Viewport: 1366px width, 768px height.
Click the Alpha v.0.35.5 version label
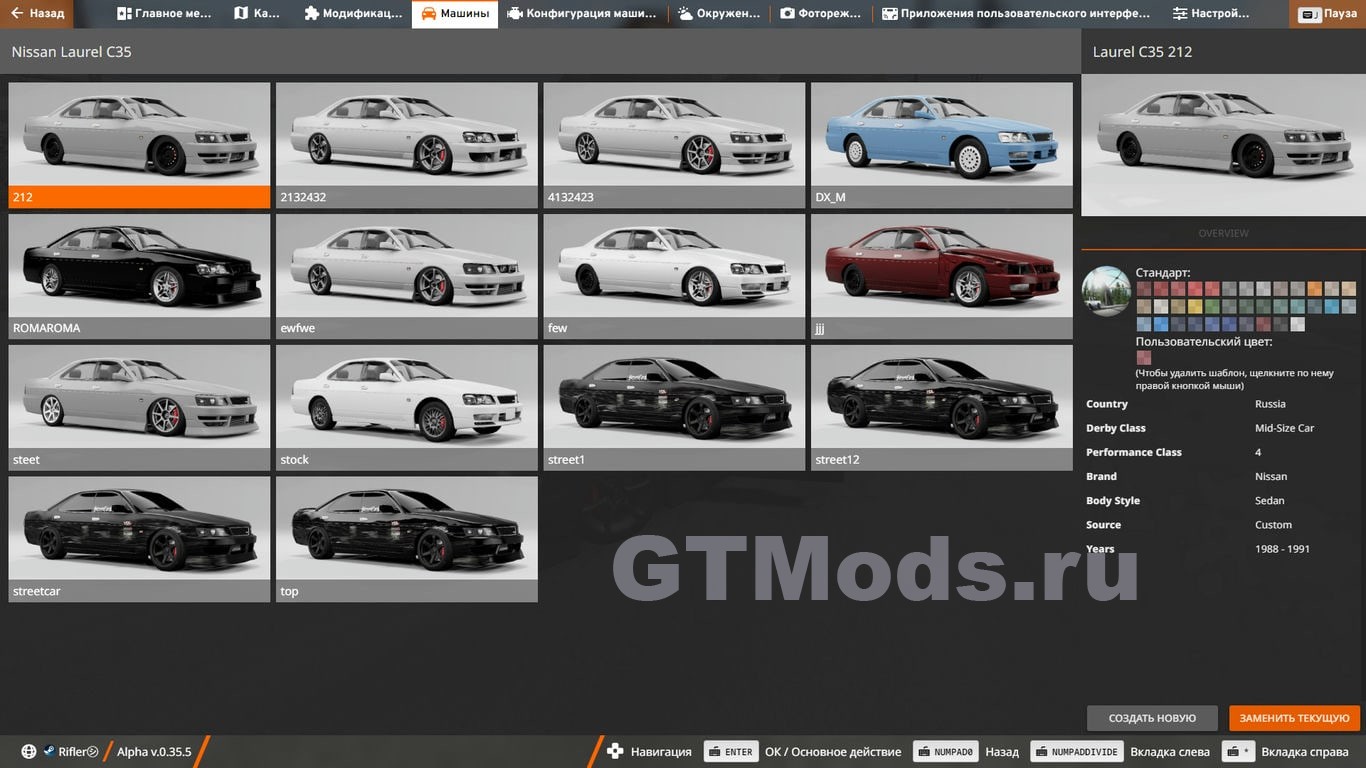(x=154, y=752)
